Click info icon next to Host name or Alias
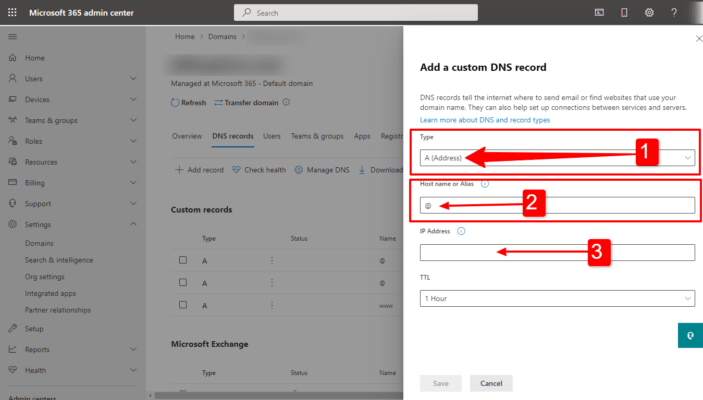The height and width of the screenshot is (400, 703). [485, 184]
